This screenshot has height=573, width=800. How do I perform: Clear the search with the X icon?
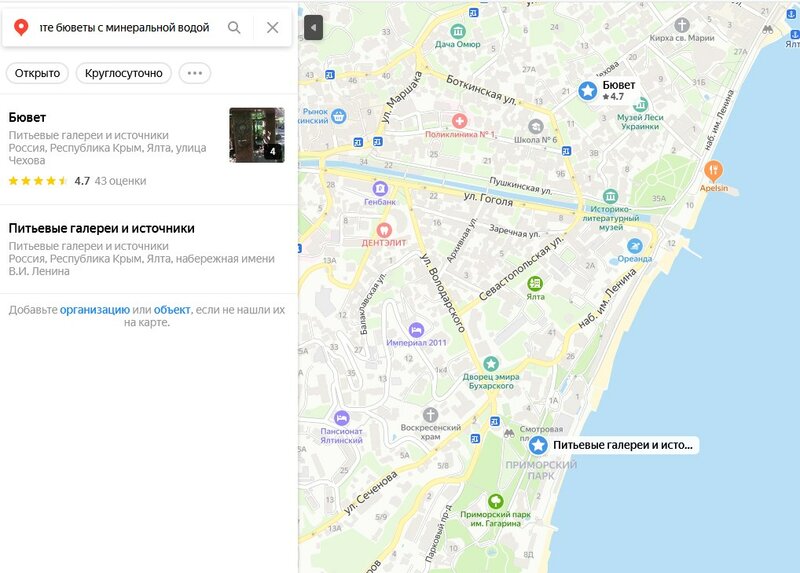click(x=272, y=28)
